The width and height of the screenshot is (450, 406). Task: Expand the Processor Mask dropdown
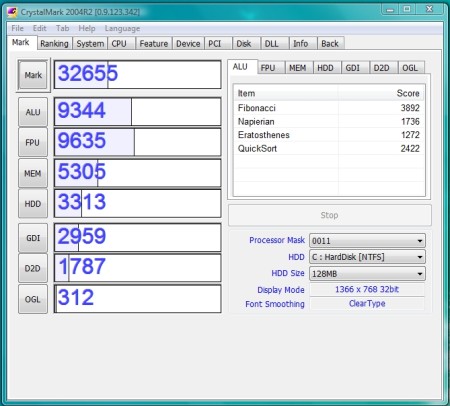pos(367,241)
